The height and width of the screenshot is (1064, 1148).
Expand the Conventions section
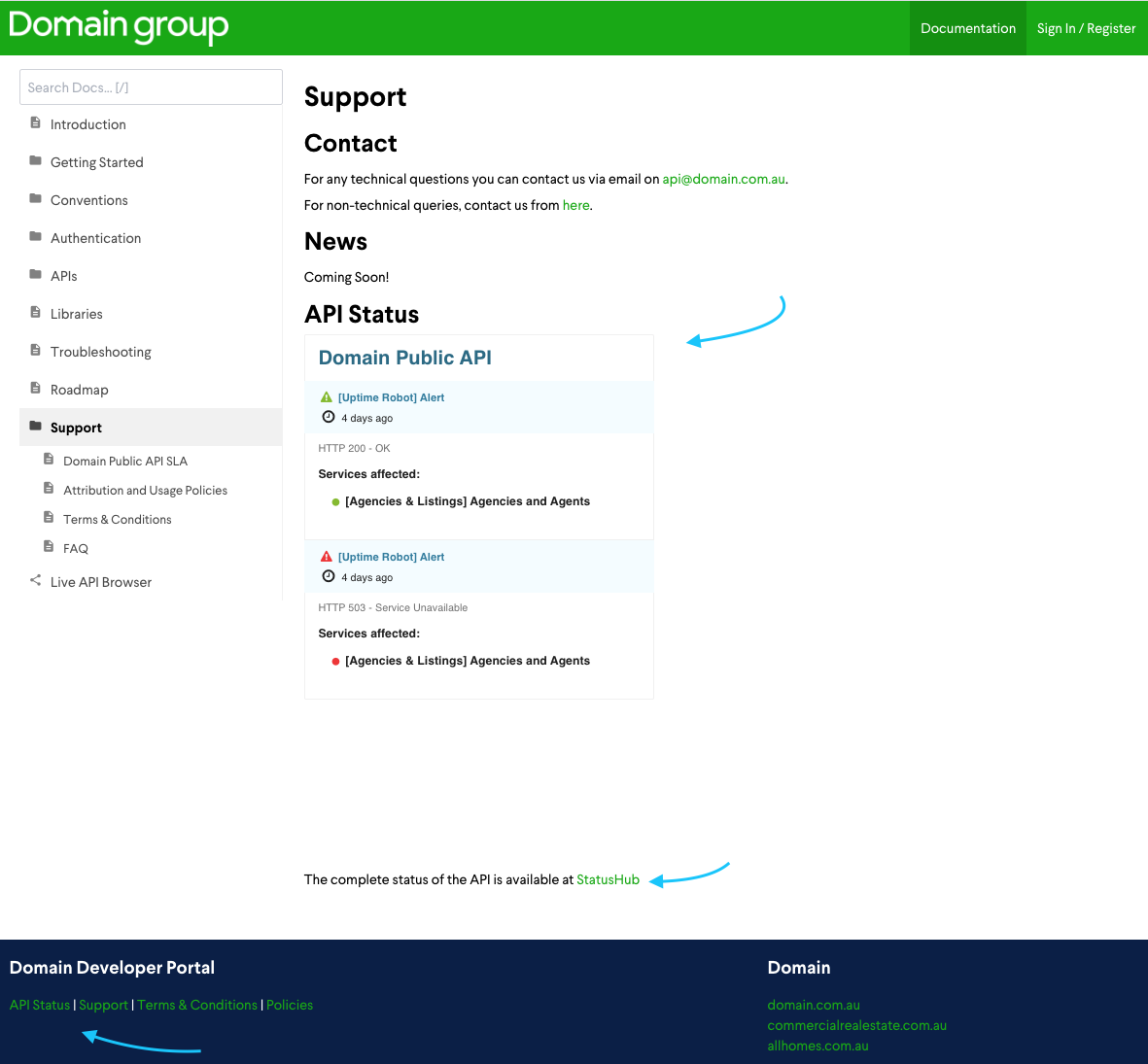(88, 200)
